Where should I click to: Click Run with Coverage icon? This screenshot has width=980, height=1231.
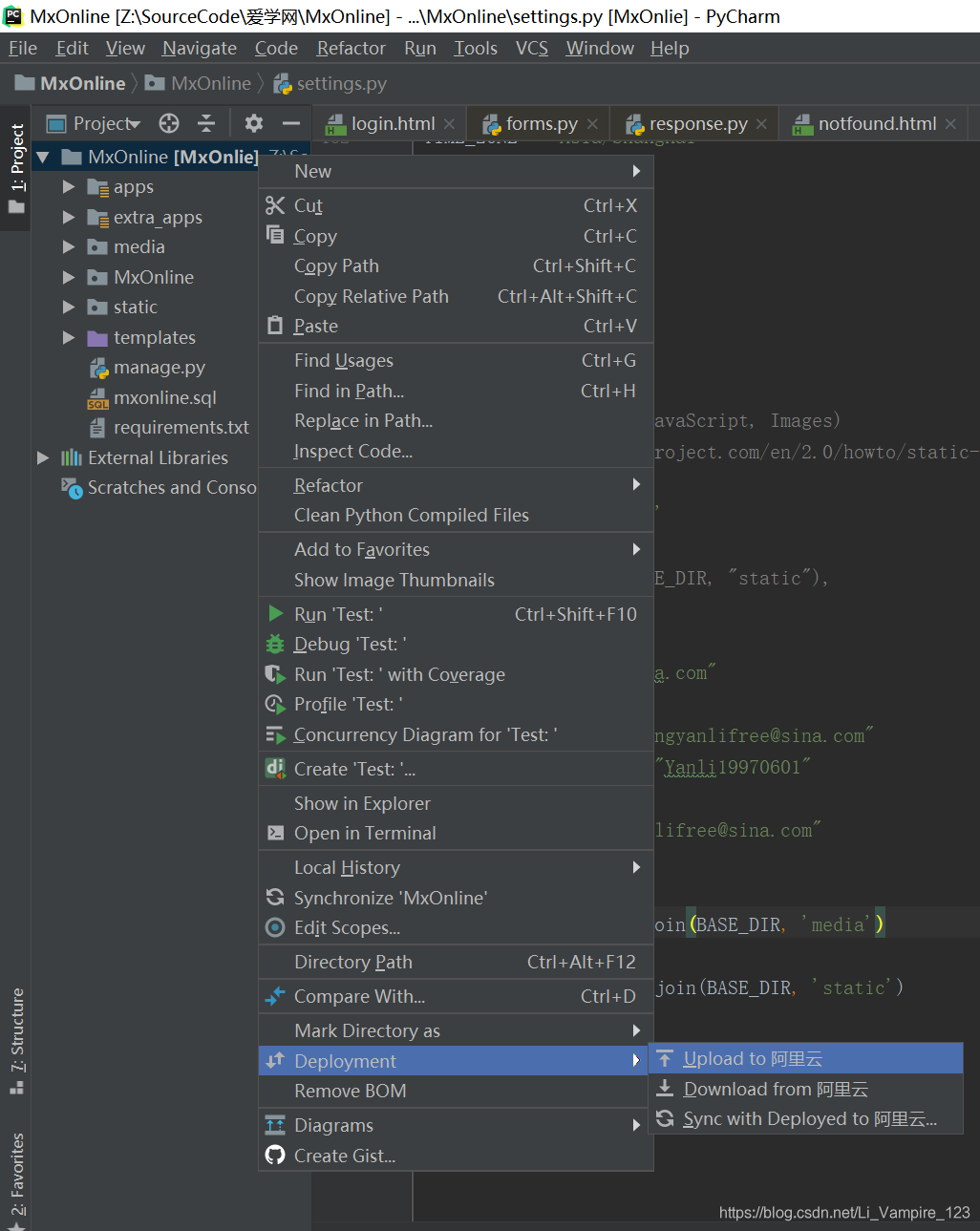pyautogui.click(x=275, y=674)
